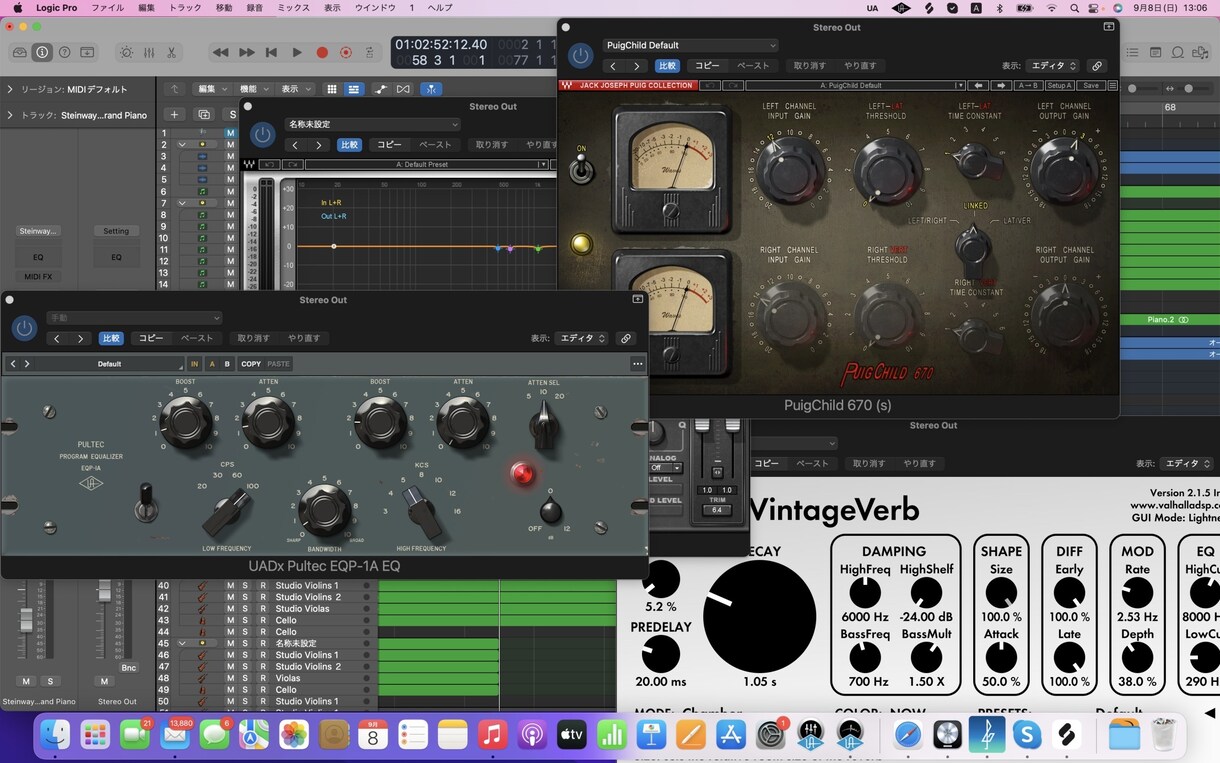Bypass the UADx Pultec power button
Image resolution: width=1220 pixels, height=763 pixels.
25,328
